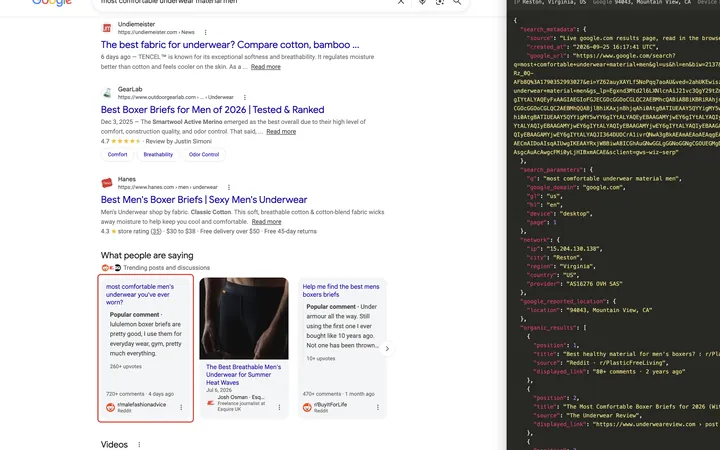Click the '260+ upvotes' text
This screenshot has width=720, height=450.
click(126, 366)
